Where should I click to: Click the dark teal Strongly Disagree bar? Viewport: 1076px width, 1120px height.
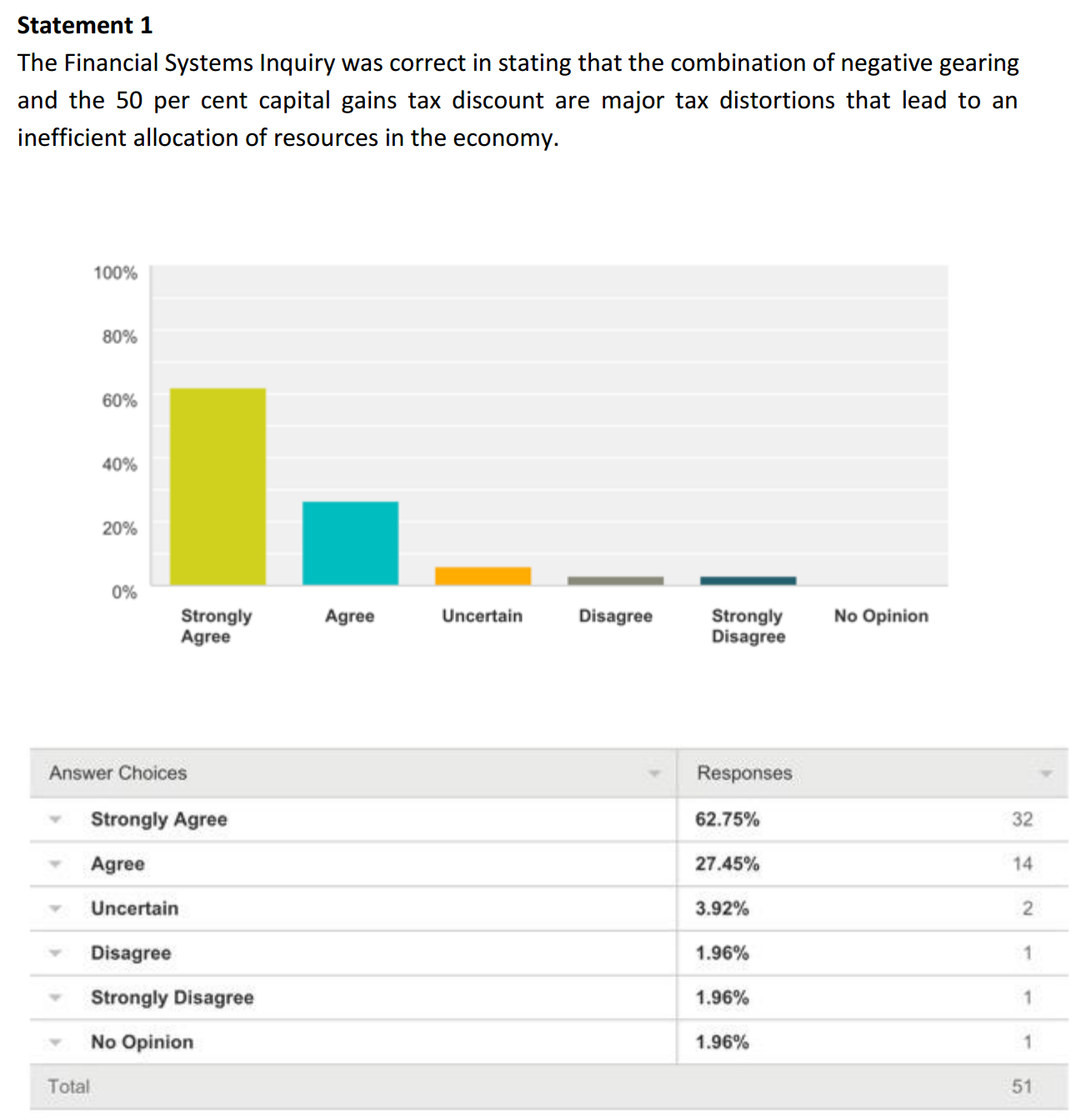pyautogui.click(x=748, y=580)
